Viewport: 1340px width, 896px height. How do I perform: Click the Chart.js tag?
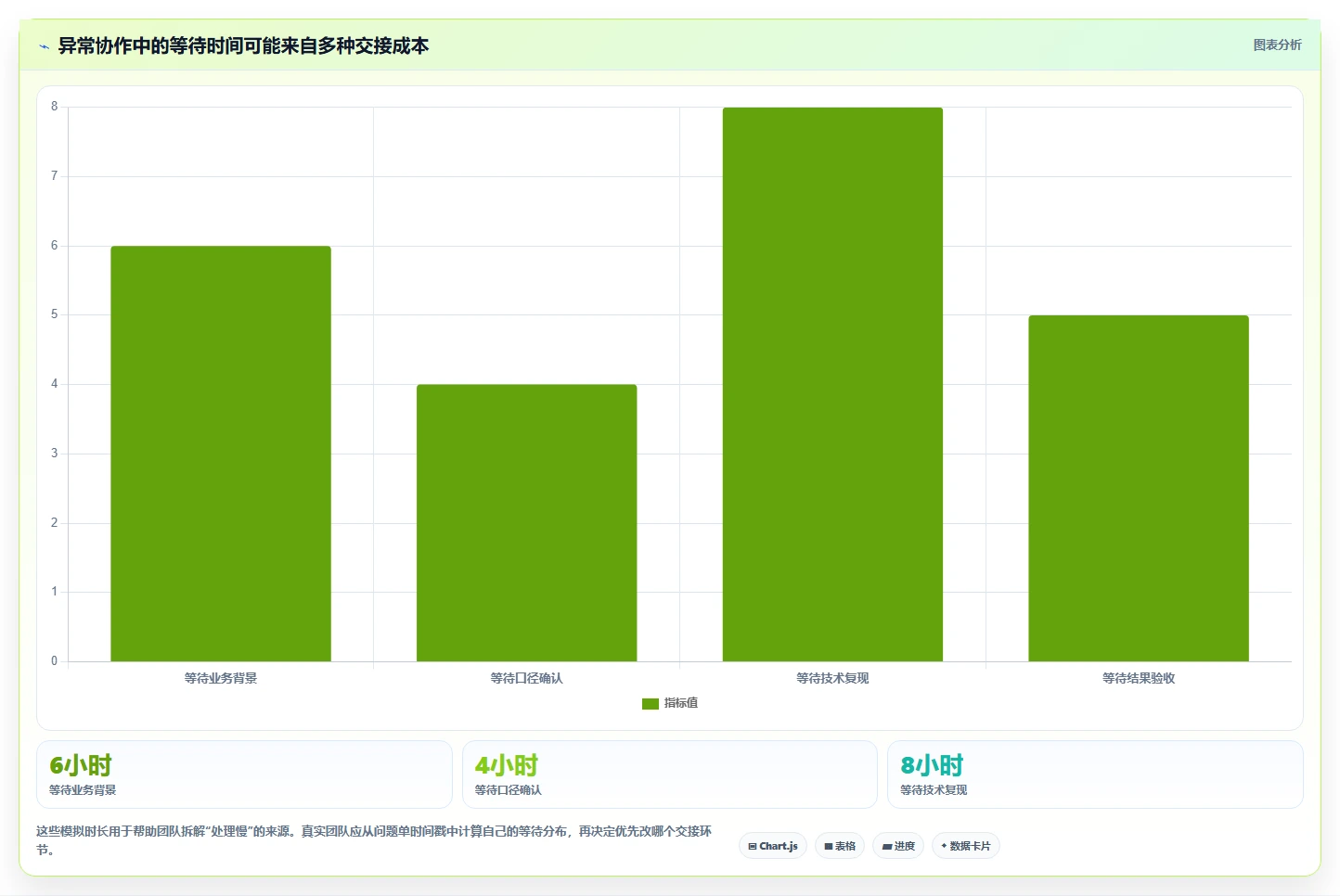[x=773, y=846]
